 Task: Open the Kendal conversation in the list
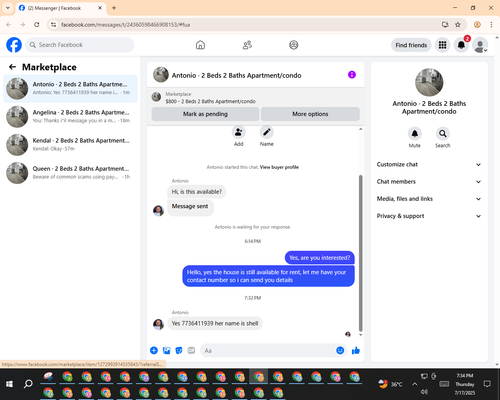(70, 145)
